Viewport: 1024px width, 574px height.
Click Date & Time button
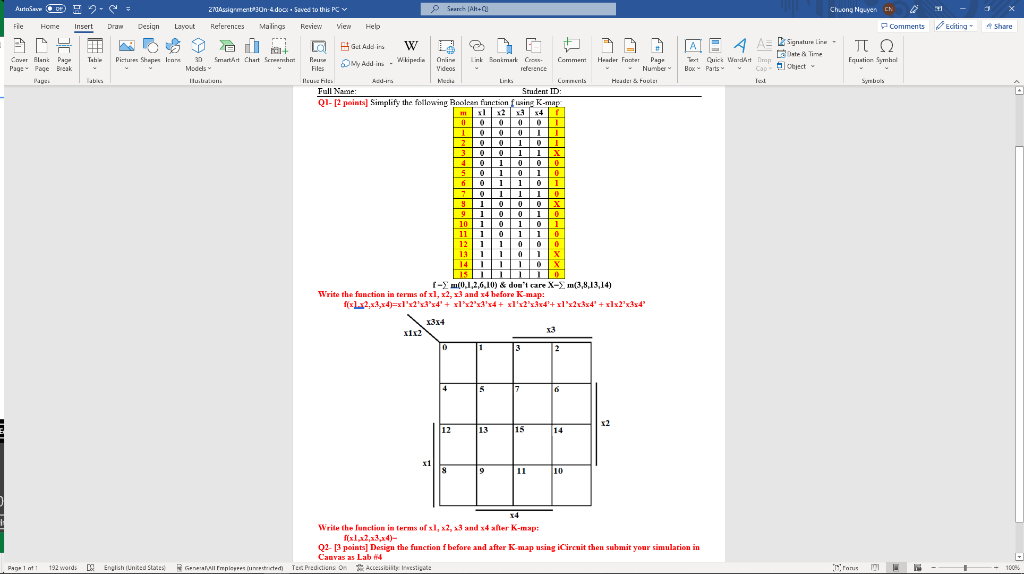tap(799, 54)
